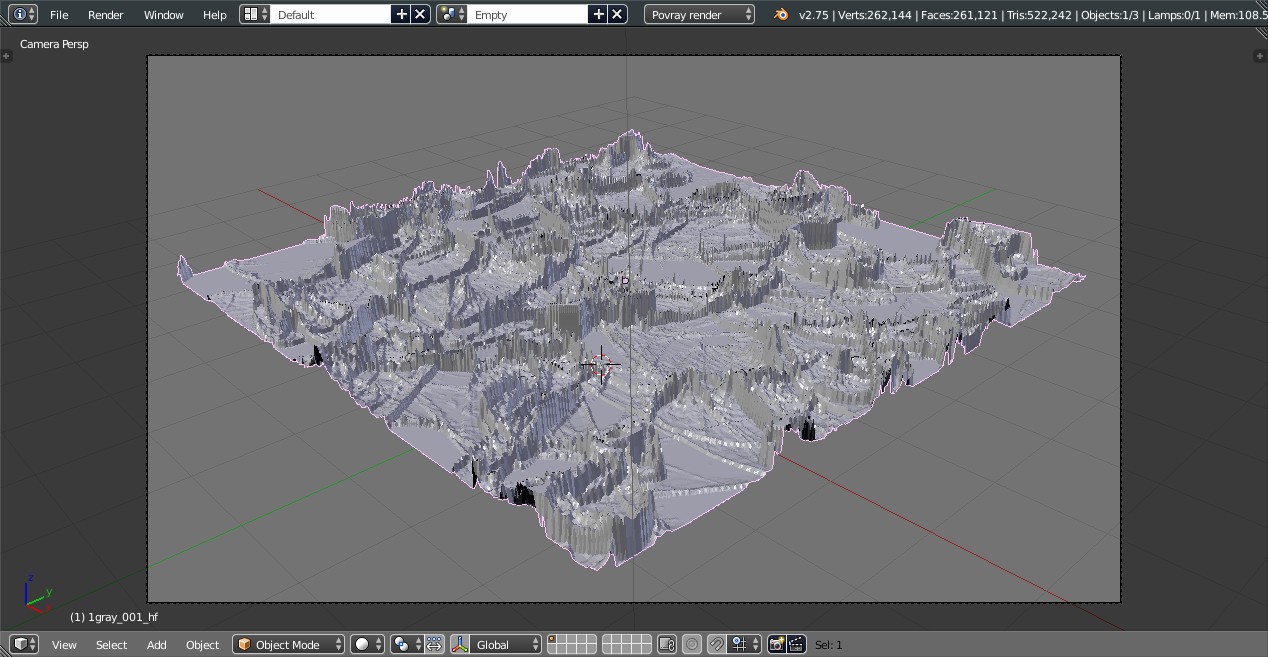
Task: Toggle proportional editing mode
Action: pos(692,645)
